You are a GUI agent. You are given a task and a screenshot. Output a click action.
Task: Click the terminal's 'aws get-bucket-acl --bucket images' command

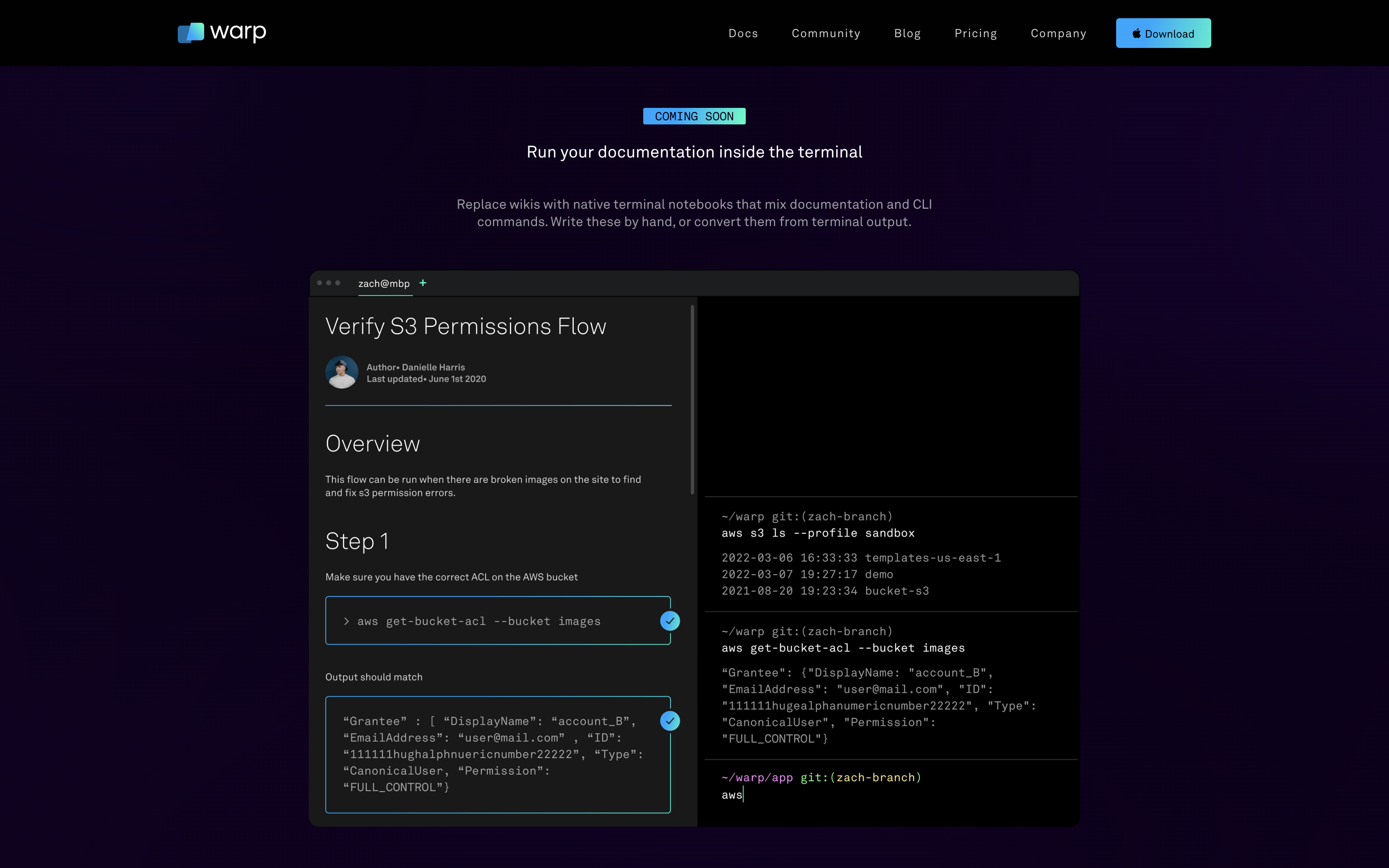point(843,648)
